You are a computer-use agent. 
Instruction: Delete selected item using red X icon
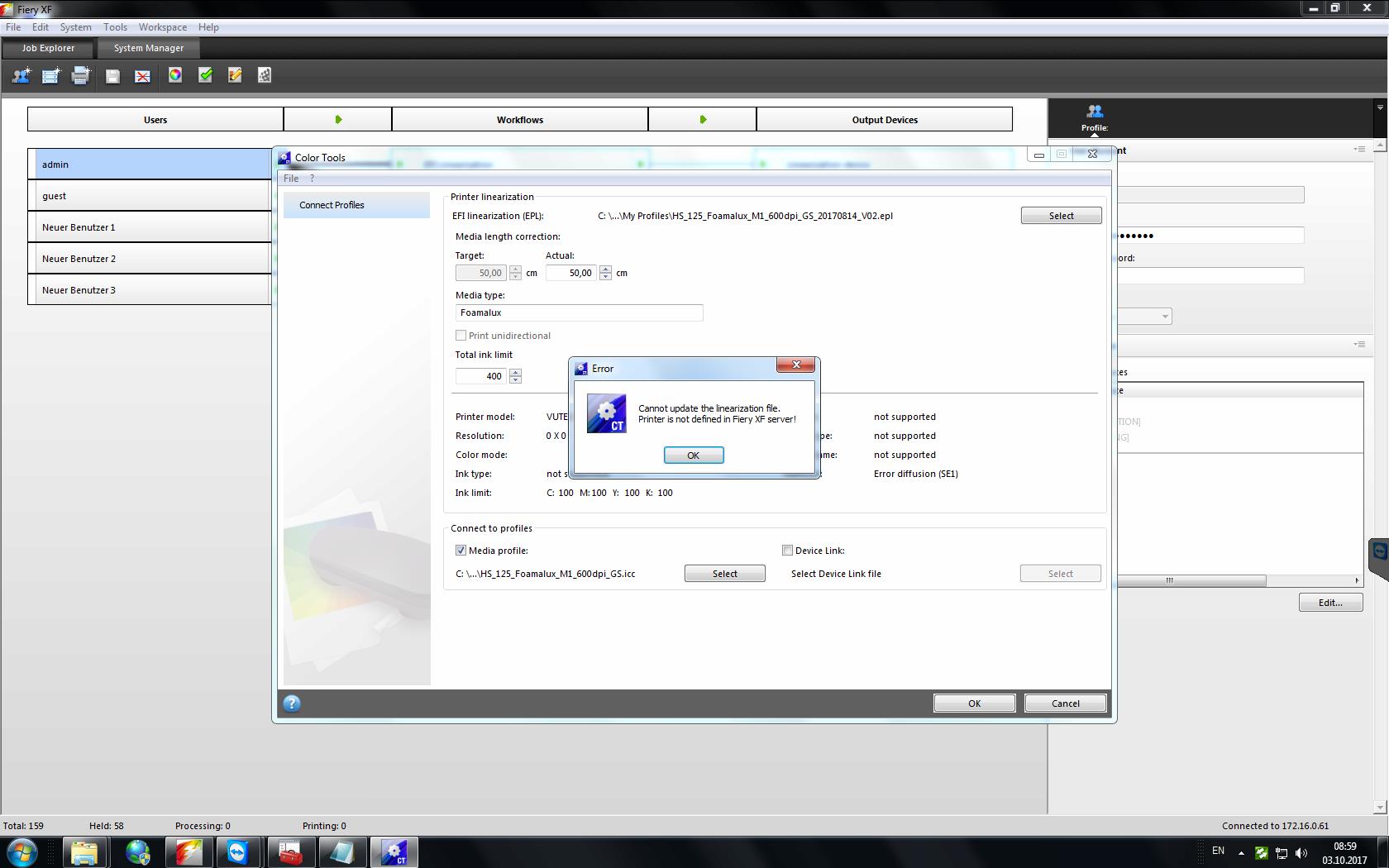click(142, 75)
